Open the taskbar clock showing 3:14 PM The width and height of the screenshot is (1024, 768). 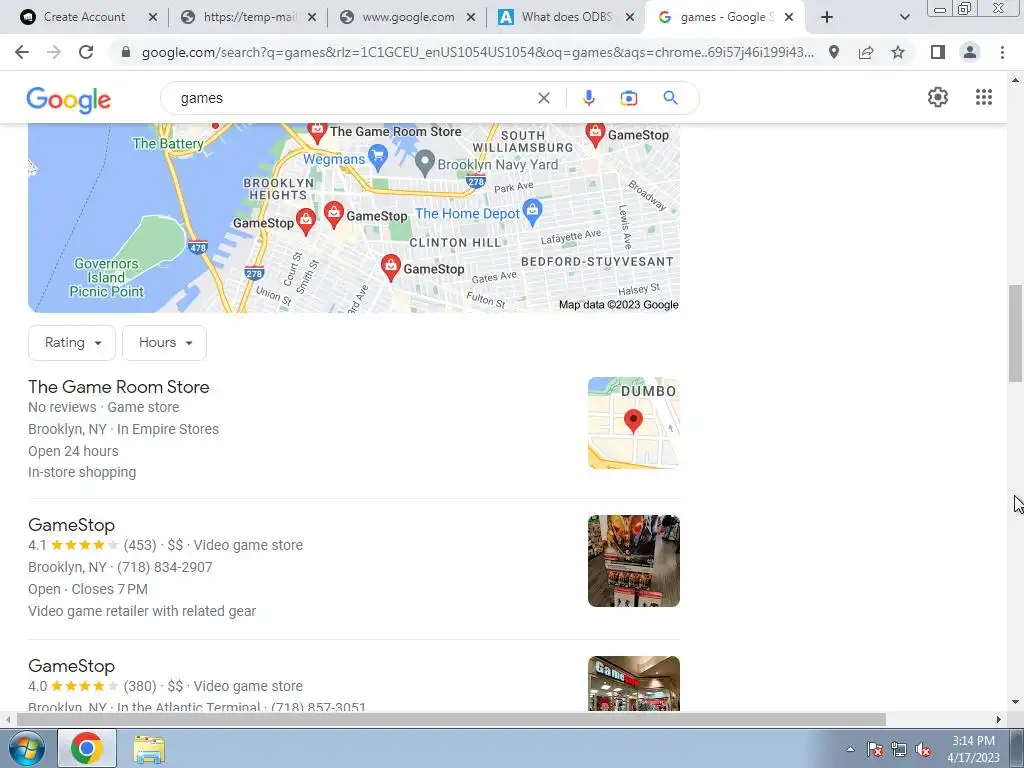973,749
